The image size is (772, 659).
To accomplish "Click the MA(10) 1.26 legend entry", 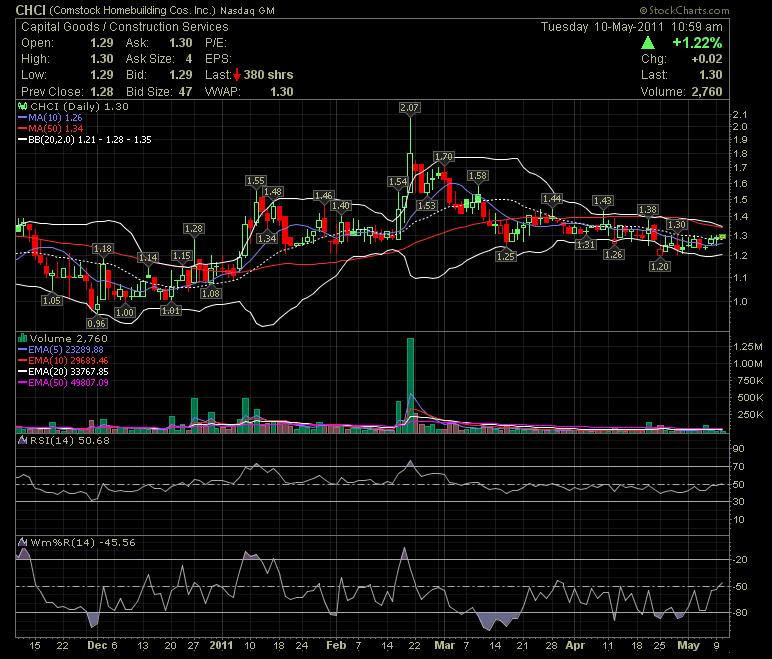I will [50, 117].
